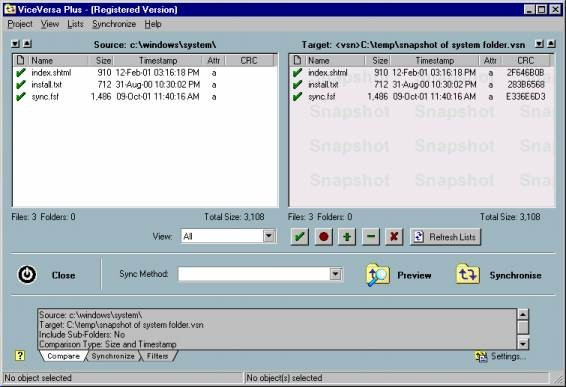Sort source list by Timestamp column
Image resolution: width=566 pixels, height=387 pixels.
point(158,60)
